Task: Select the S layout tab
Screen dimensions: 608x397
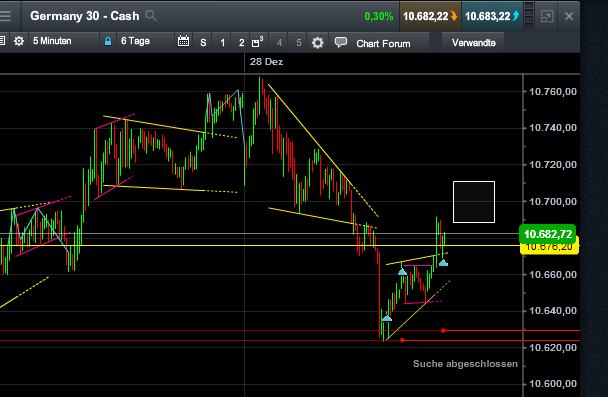Action: (x=203, y=42)
